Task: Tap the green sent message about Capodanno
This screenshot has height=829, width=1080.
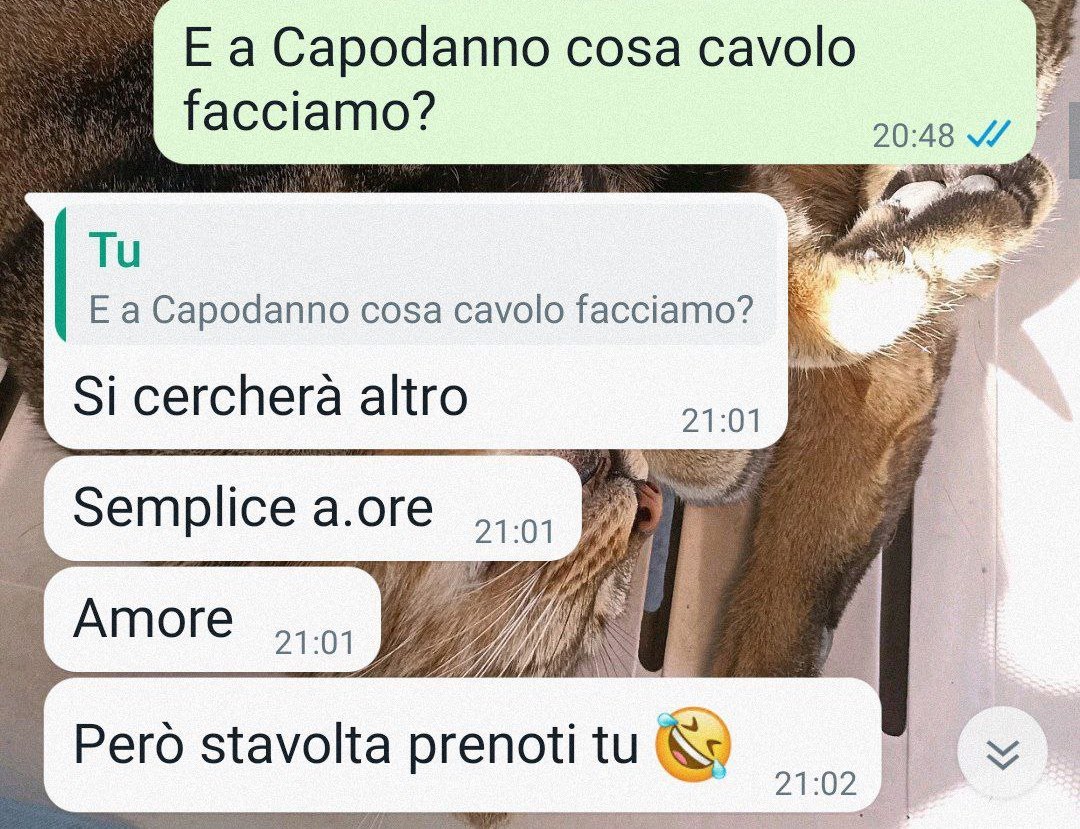Action: pos(594,81)
